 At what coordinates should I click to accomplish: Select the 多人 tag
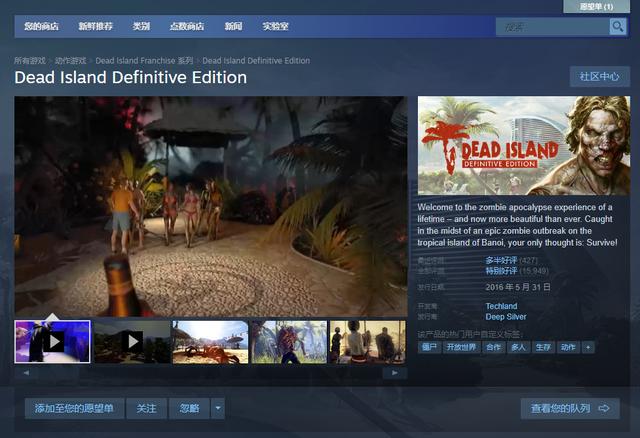[518, 347]
